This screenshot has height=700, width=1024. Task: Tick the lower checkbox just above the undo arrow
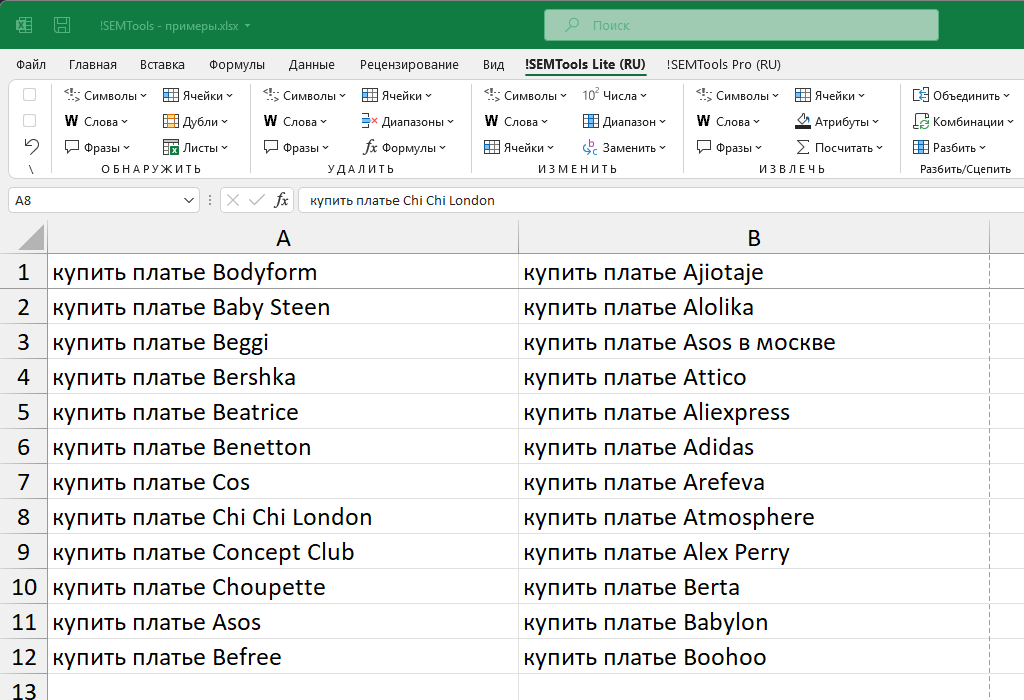29,121
